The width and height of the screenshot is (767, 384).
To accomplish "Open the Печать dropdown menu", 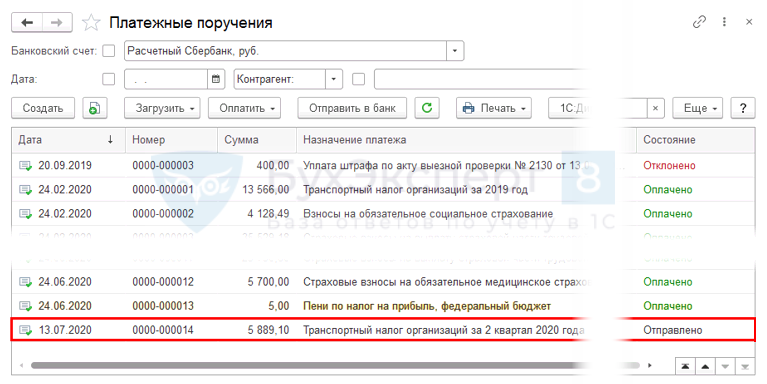I will (x=494, y=108).
